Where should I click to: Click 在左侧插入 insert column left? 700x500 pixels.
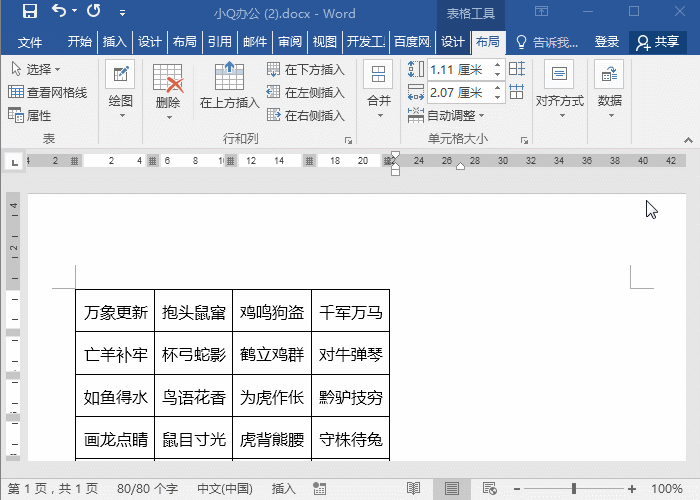306,92
